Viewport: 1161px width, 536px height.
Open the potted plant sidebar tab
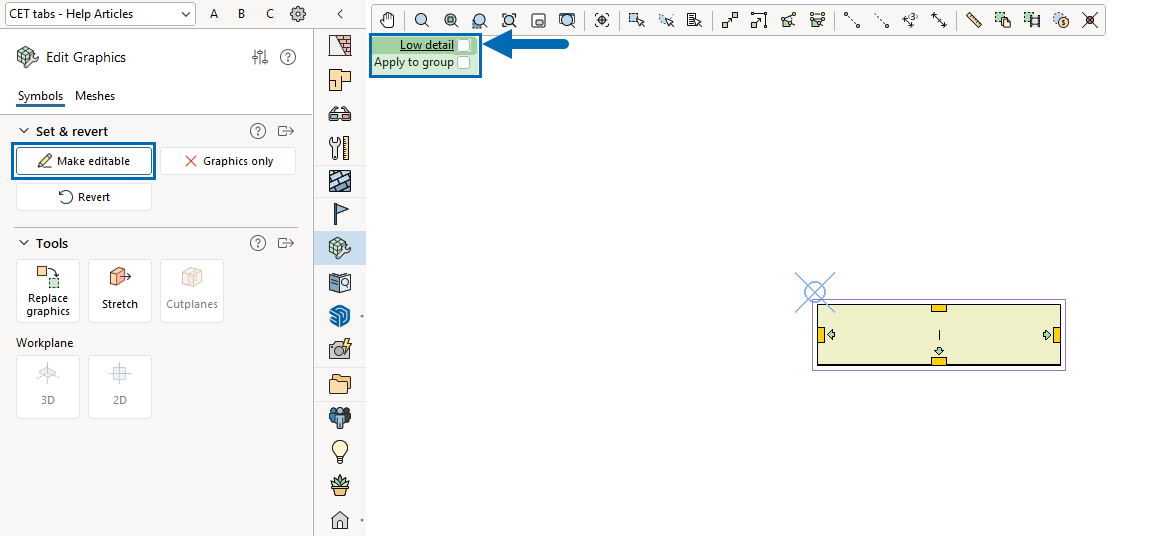pyautogui.click(x=339, y=485)
